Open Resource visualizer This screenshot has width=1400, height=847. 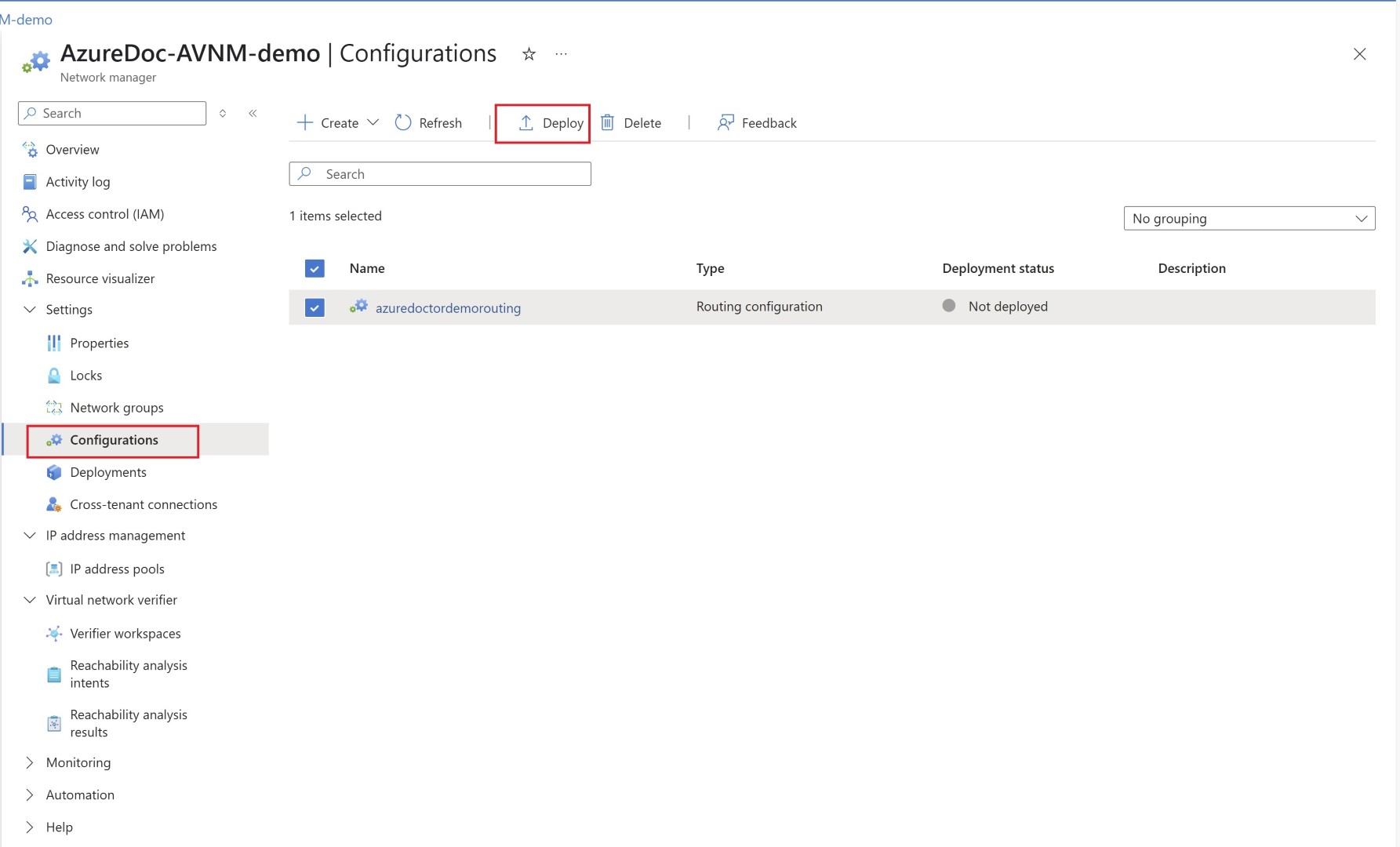tap(100, 278)
